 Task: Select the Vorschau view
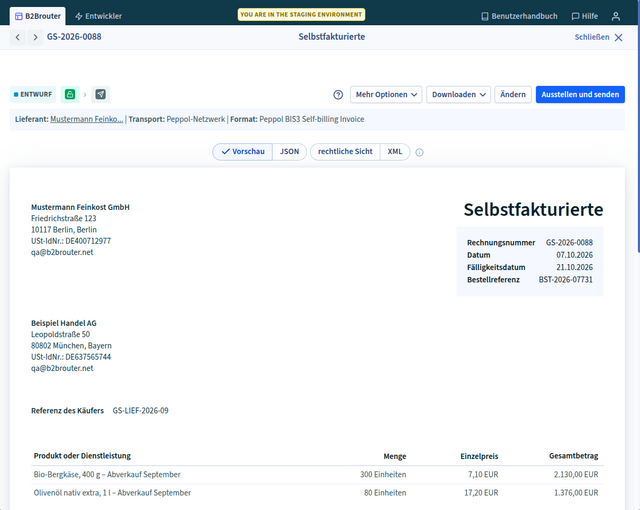point(242,152)
